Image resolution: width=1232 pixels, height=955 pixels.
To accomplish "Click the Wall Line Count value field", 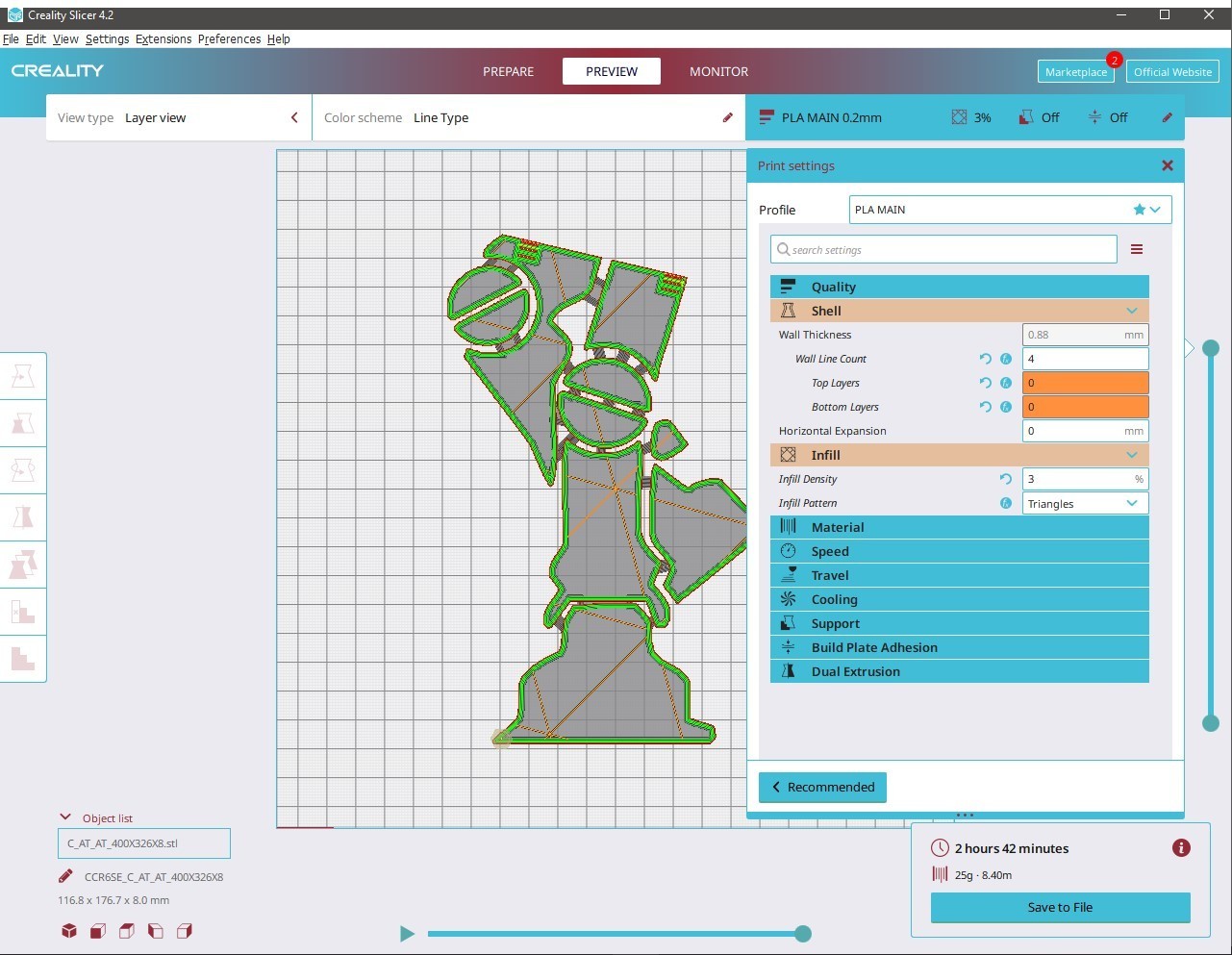I will [1085, 359].
